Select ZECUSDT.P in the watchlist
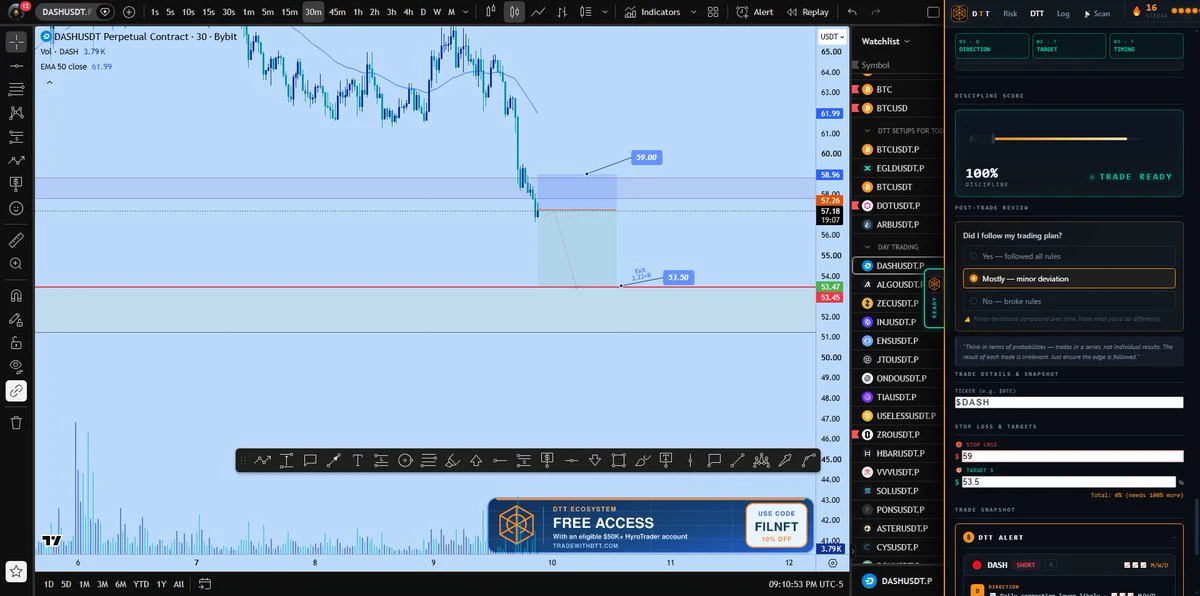 (897, 303)
